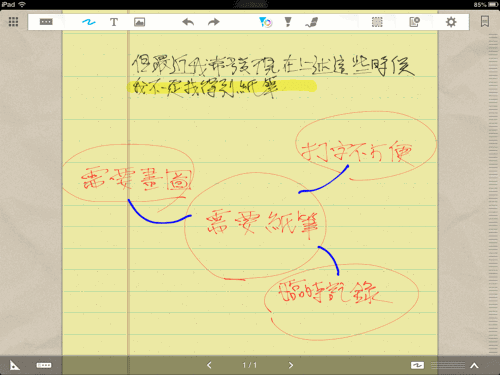Toggle the handwriting input mode icon
Image resolution: width=500 pixels, height=375 pixels.
(417, 365)
